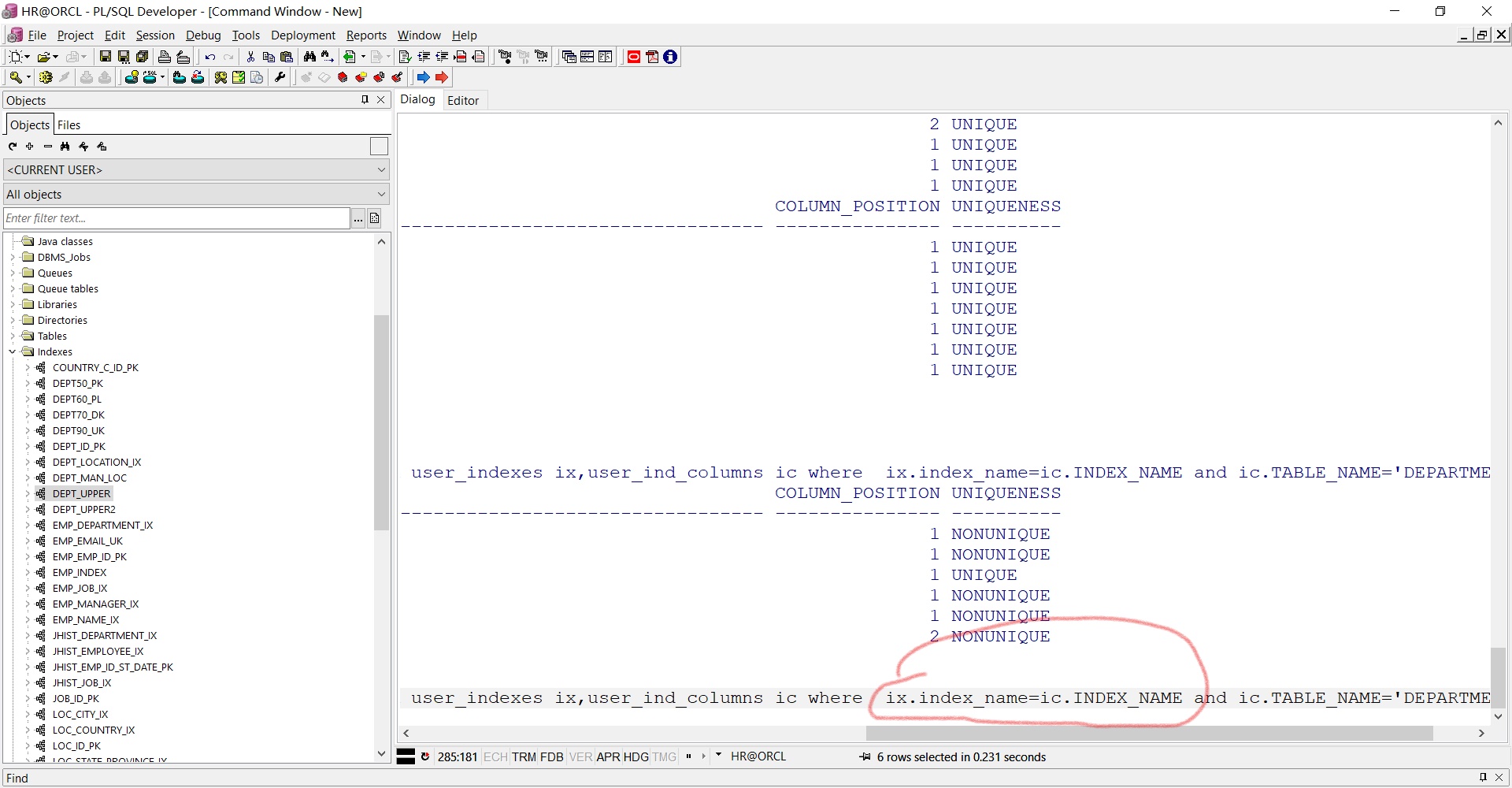Click the Preferences gear icon
The image size is (1512, 788).
[46, 77]
